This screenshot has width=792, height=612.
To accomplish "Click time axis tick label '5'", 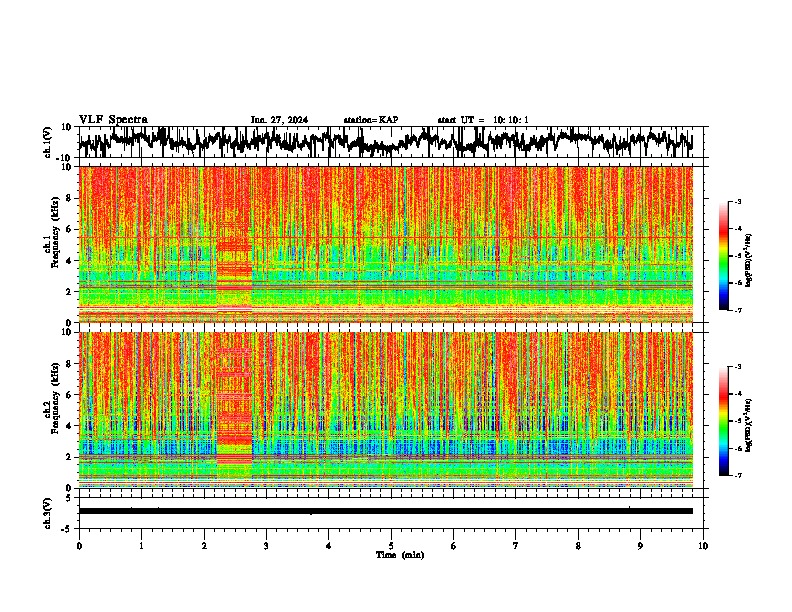I will [391, 546].
